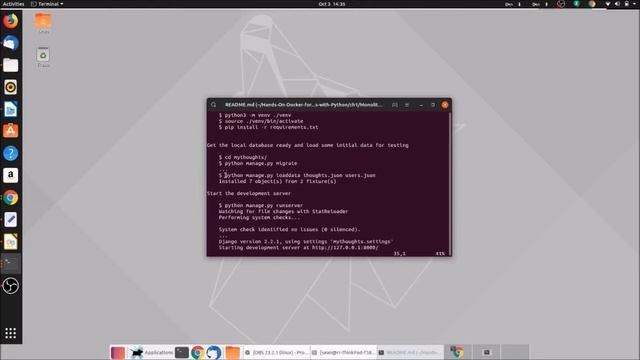Open the clock showing Oct 3
This screenshot has height=360, width=640.
(331, 4)
